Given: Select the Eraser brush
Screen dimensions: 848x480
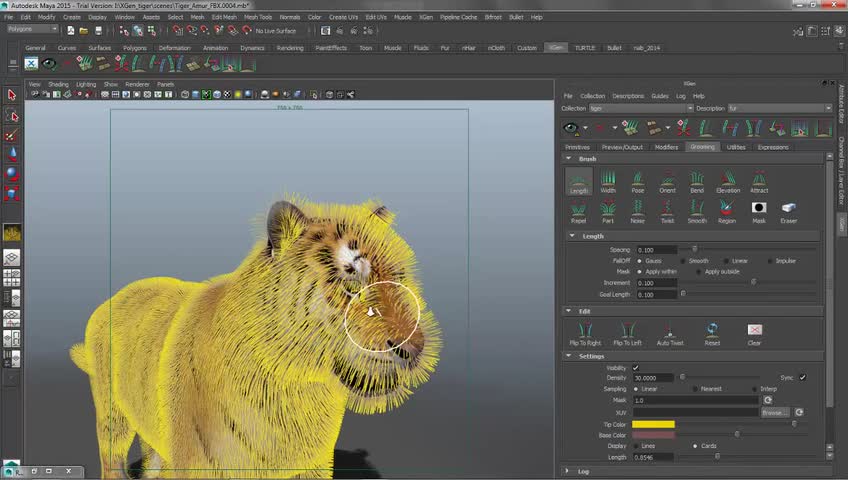Looking at the screenshot, I should point(788,210).
